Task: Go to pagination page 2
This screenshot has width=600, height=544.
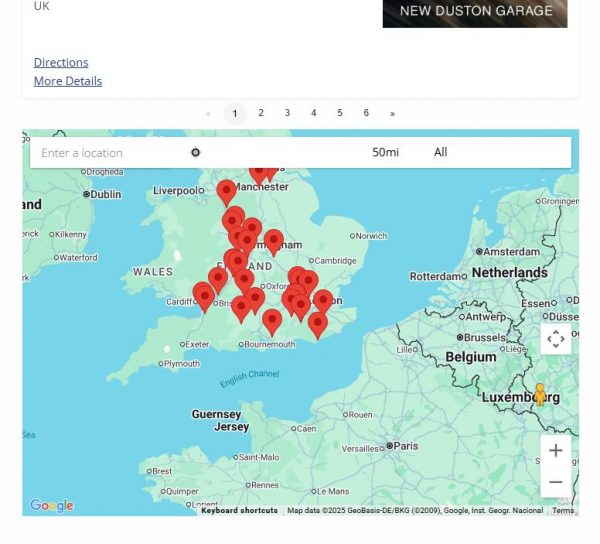Action: [x=261, y=113]
